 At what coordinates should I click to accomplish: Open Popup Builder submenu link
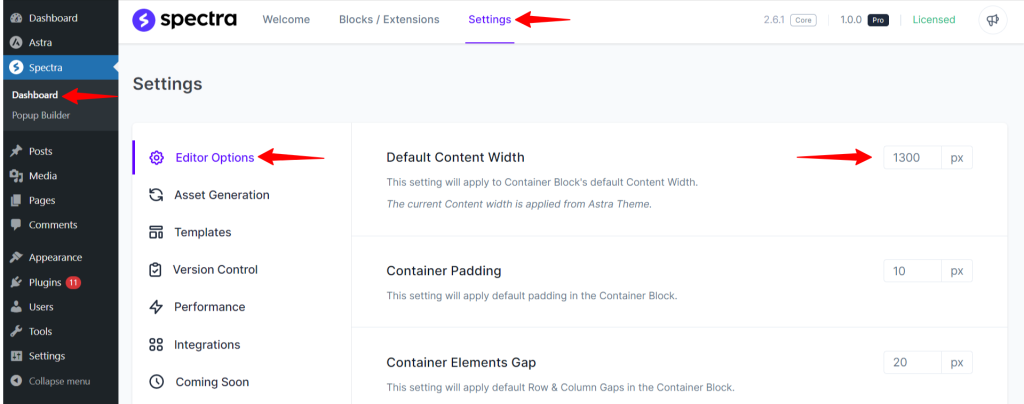click(41, 115)
